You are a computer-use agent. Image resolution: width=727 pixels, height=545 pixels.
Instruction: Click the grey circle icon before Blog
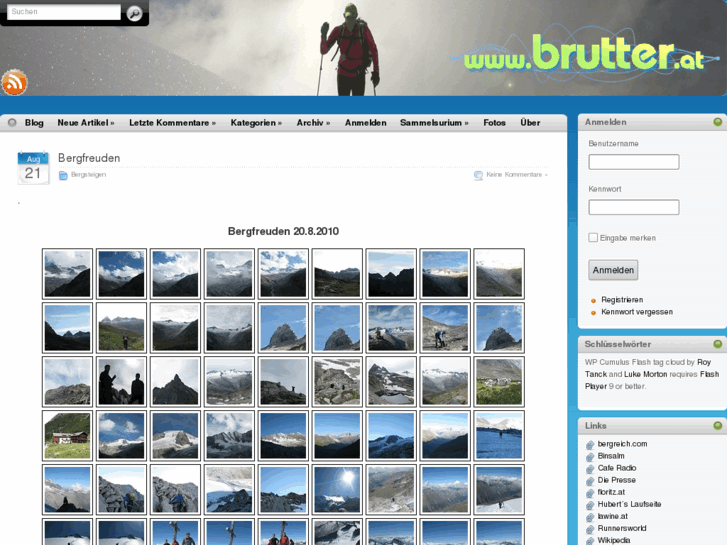pos(12,122)
